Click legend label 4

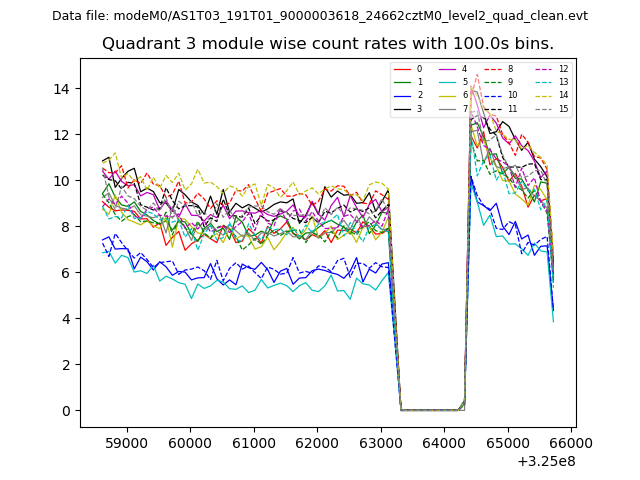point(465,69)
